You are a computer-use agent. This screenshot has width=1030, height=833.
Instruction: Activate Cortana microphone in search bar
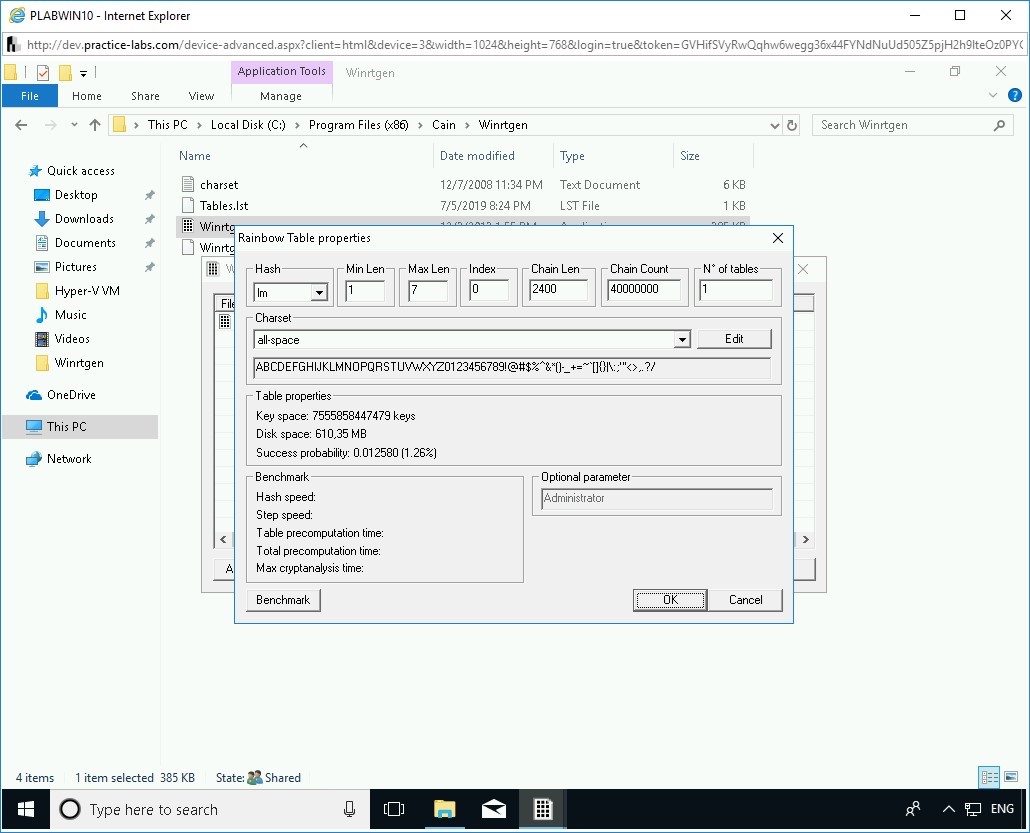click(348, 809)
